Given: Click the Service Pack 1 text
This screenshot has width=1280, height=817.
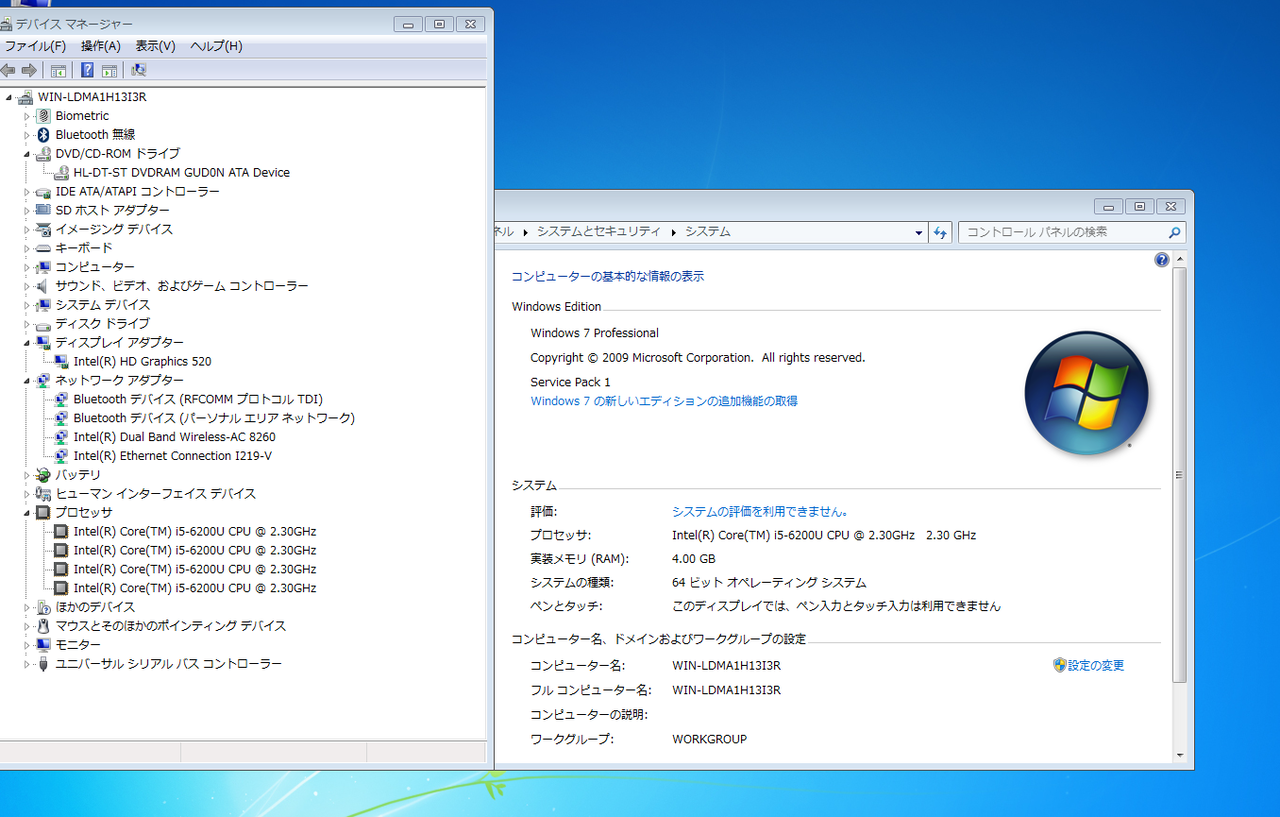Looking at the screenshot, I should point(570,382).
